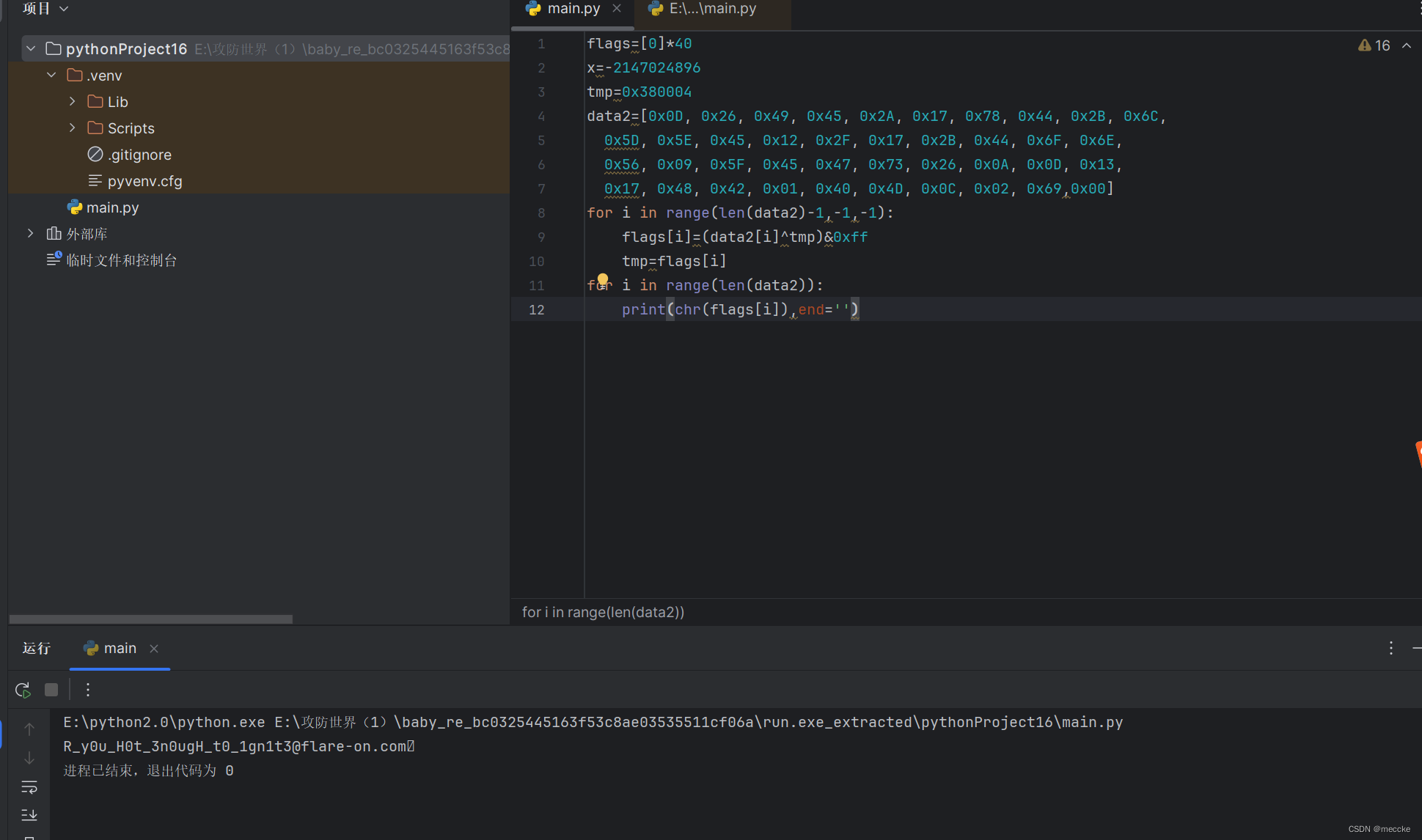This screenshot has height=840, width=1422.
Task: Open the warnings indicator showing 16
Action: (x=1374, y=45)
